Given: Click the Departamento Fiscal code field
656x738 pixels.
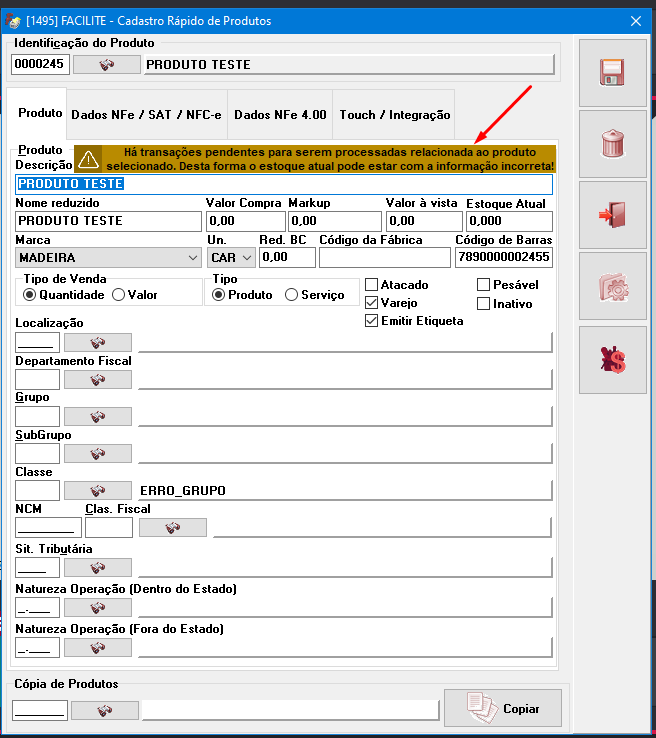Looking at the screenshot, I should (x=38, y=379).
